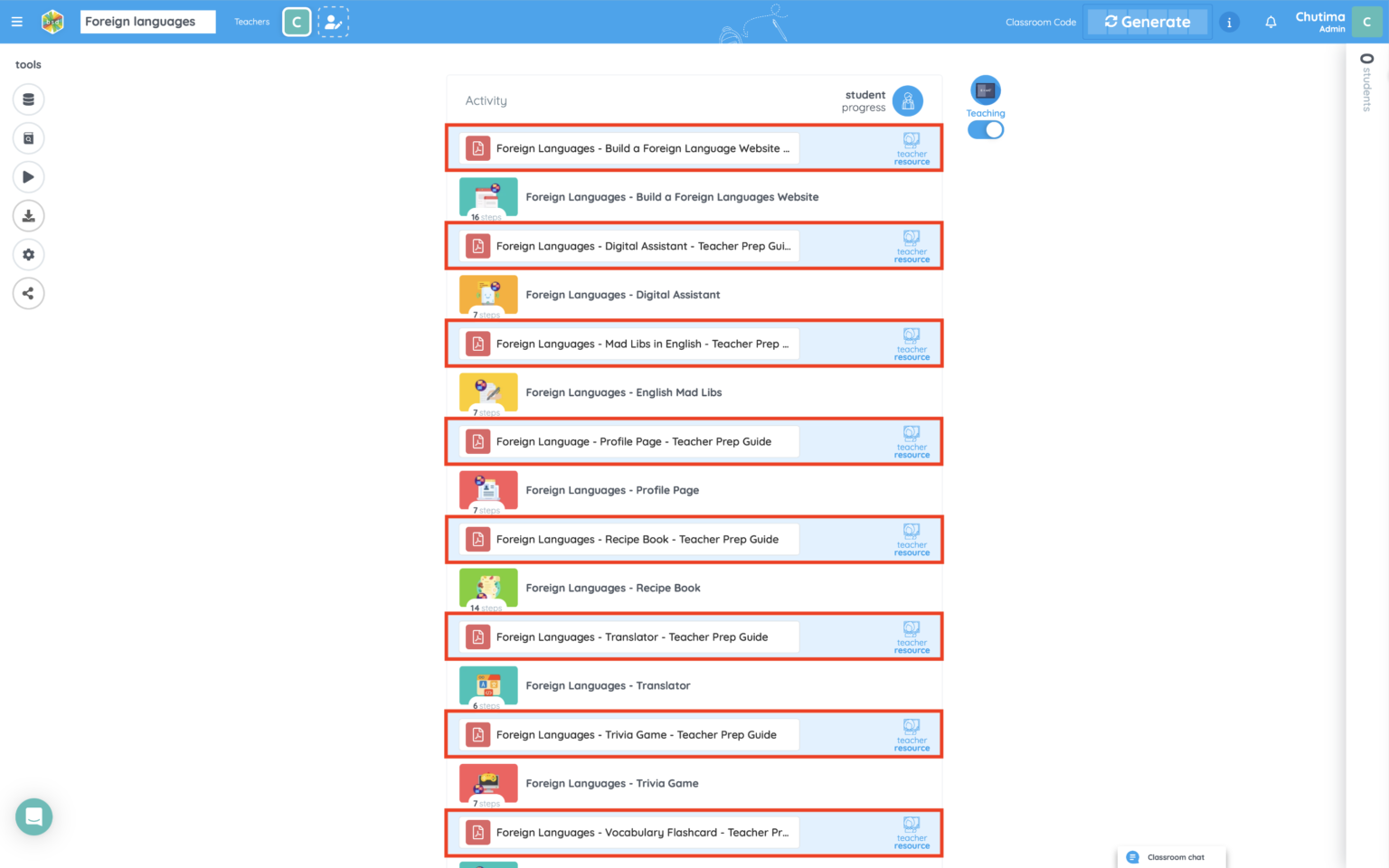Image resolution: width=1389 pixels, height=868 pixels.
Task: Open Foreign Languages - Recipe Book - Teacher Prep Guide
Action: click(x=638, y=539)
